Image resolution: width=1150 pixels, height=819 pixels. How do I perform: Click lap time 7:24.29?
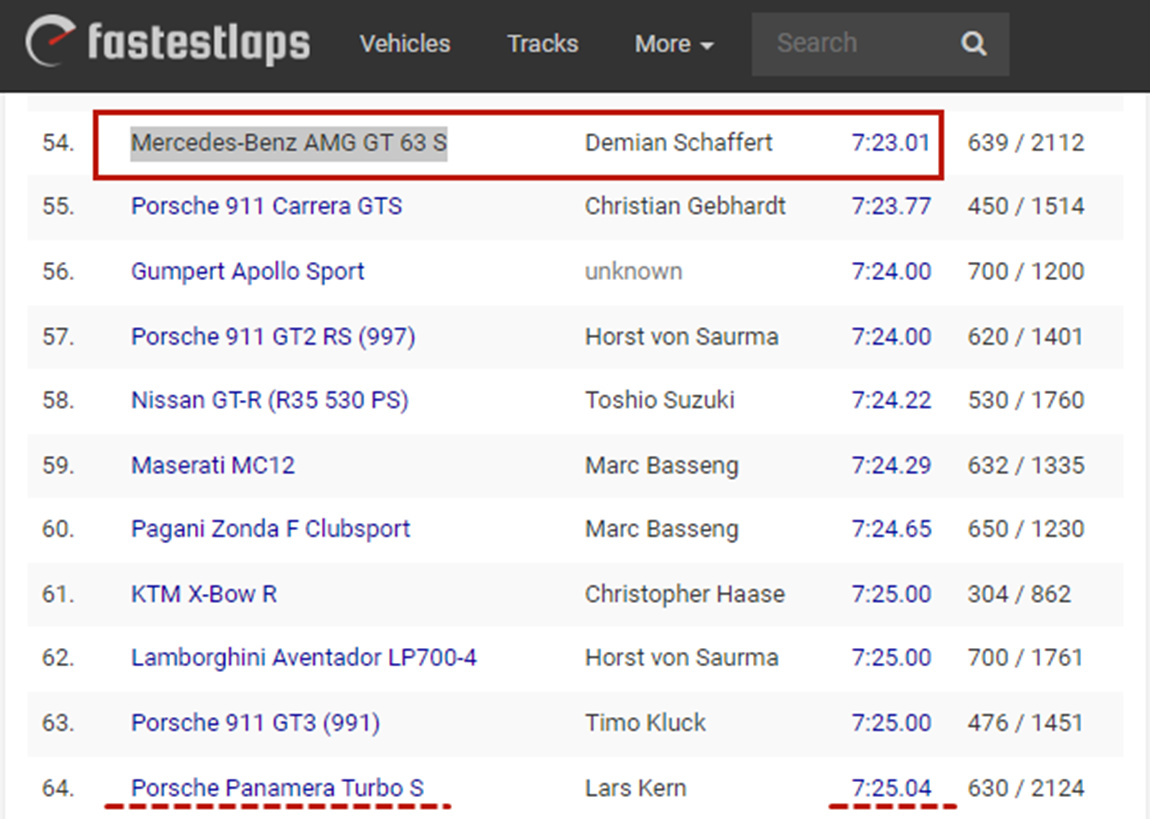(891, 466)
